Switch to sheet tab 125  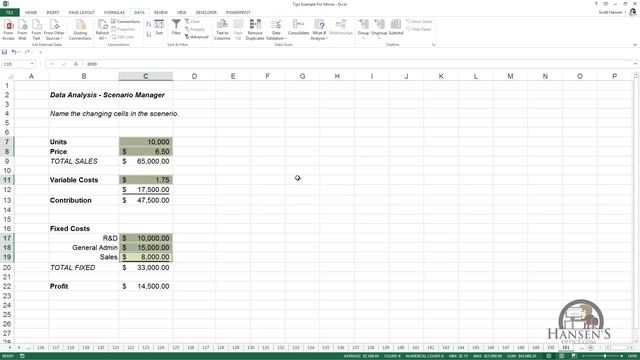click(x=176, y=348)
